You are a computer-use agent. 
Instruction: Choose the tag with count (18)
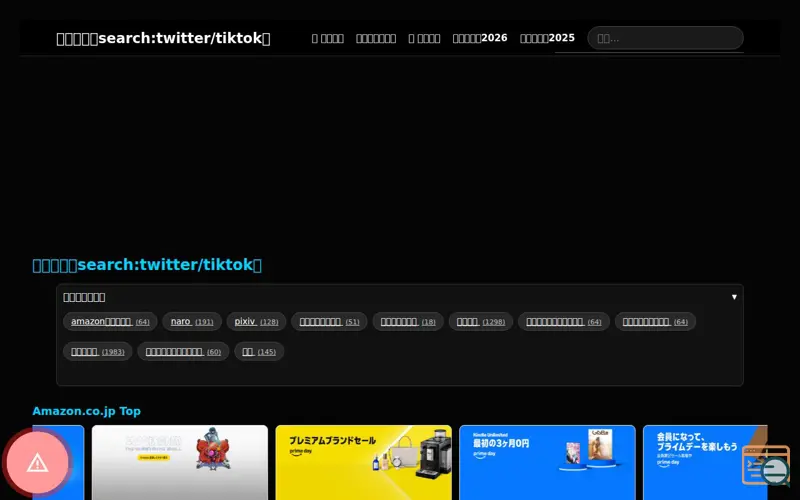tap(408, 321)
